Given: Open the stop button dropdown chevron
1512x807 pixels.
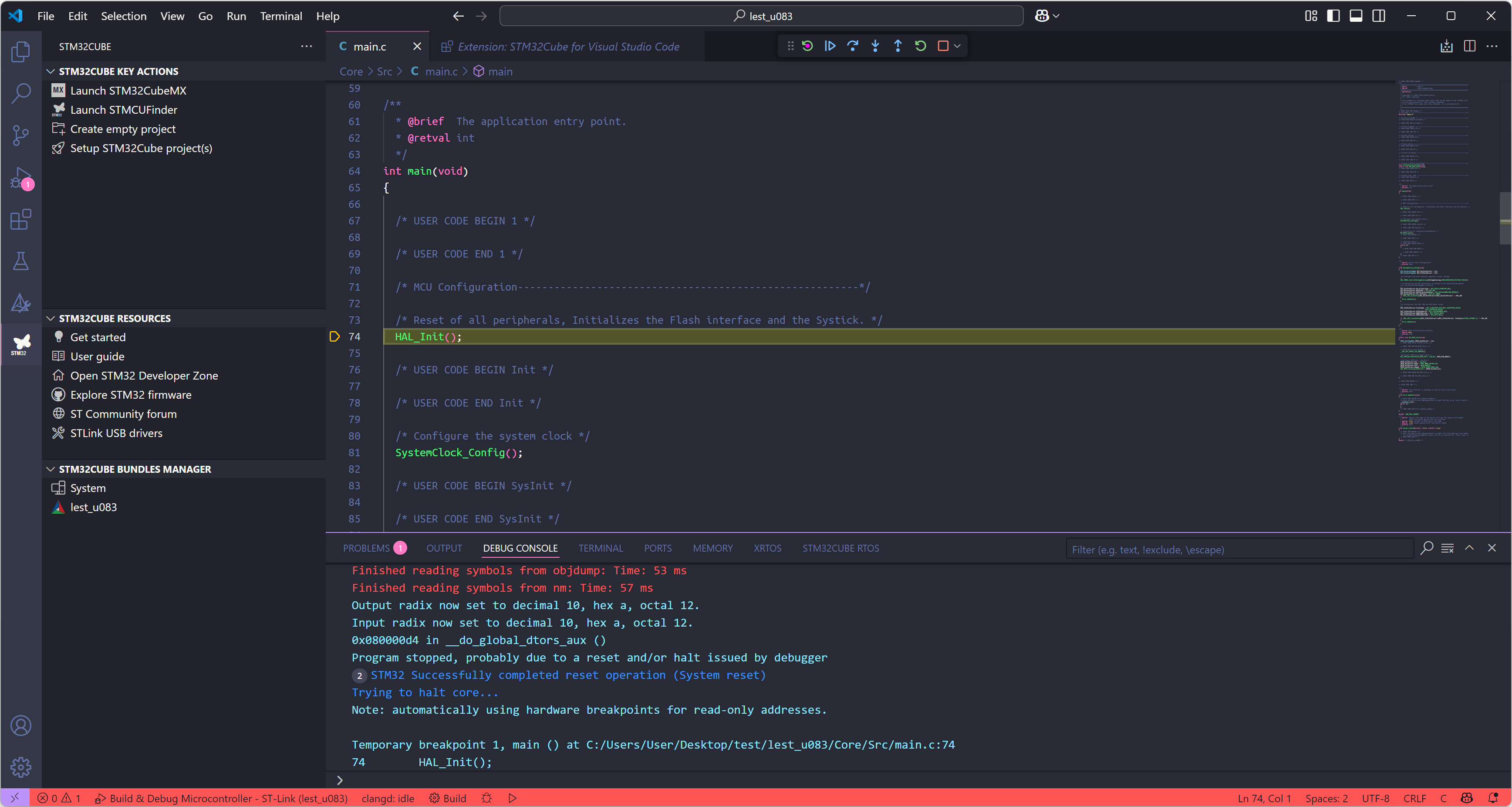Looking at the screenshot, I should [958, 46].
